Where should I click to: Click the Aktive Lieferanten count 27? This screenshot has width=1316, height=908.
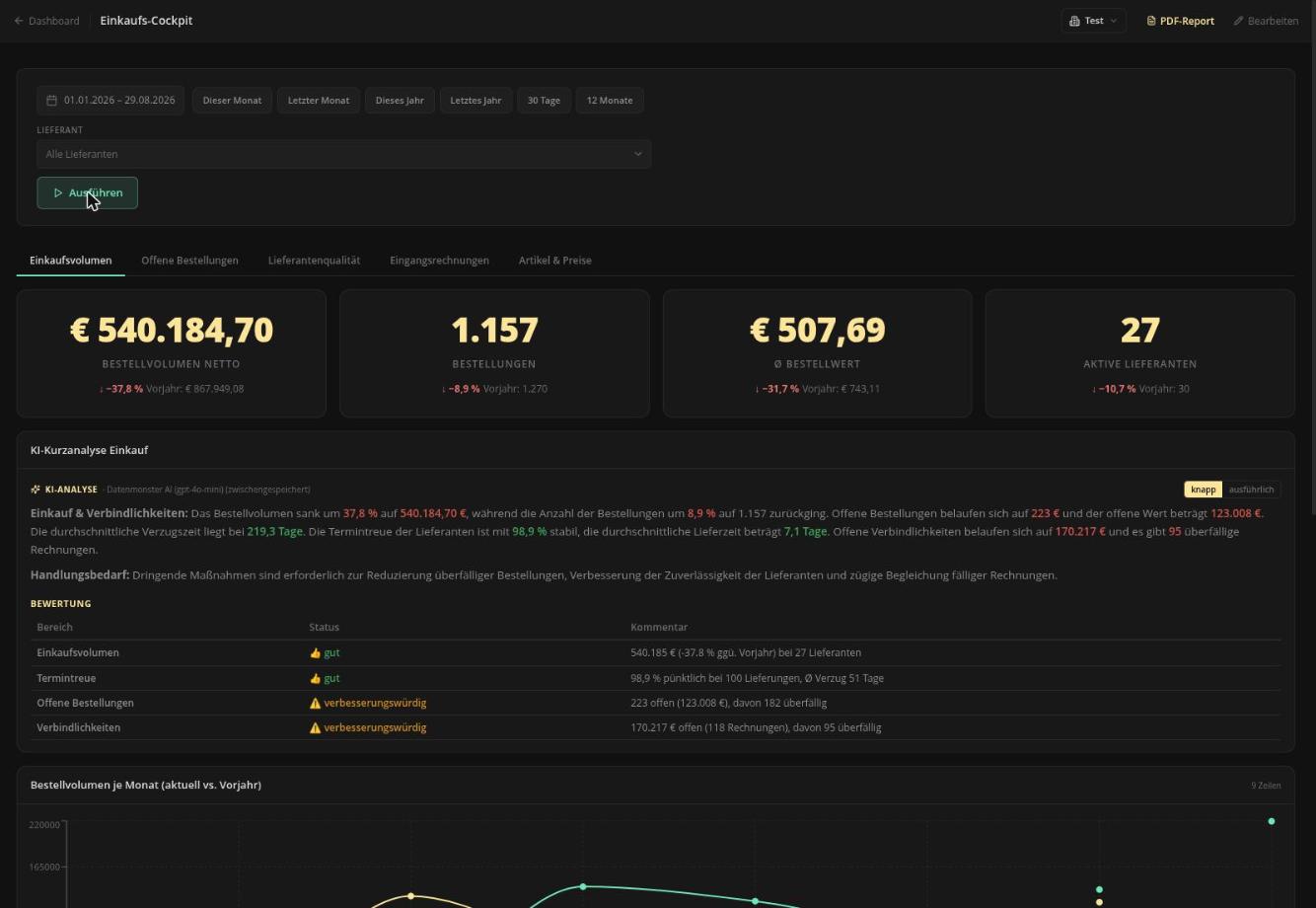click(1140, 330)
